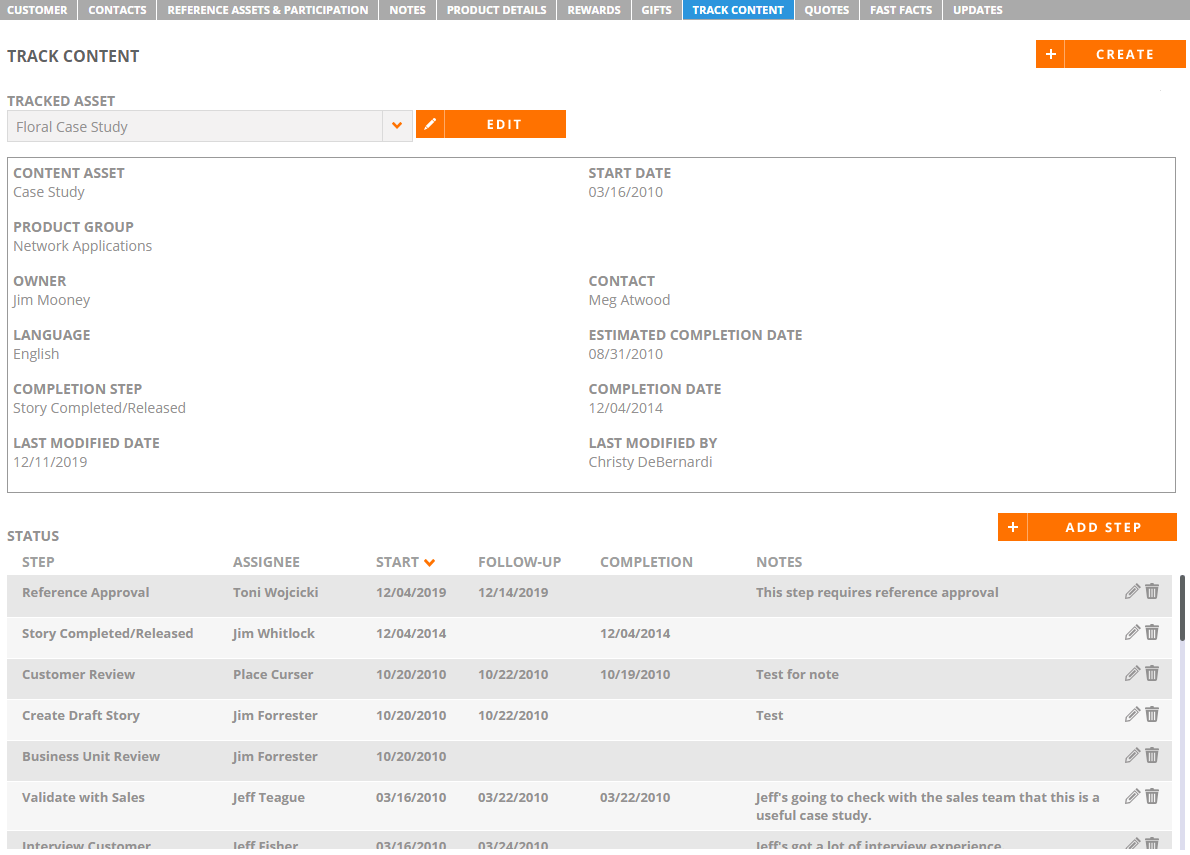The image size is (1190, 855).
Task: Click assignee Place Curser
Action: 273,674
